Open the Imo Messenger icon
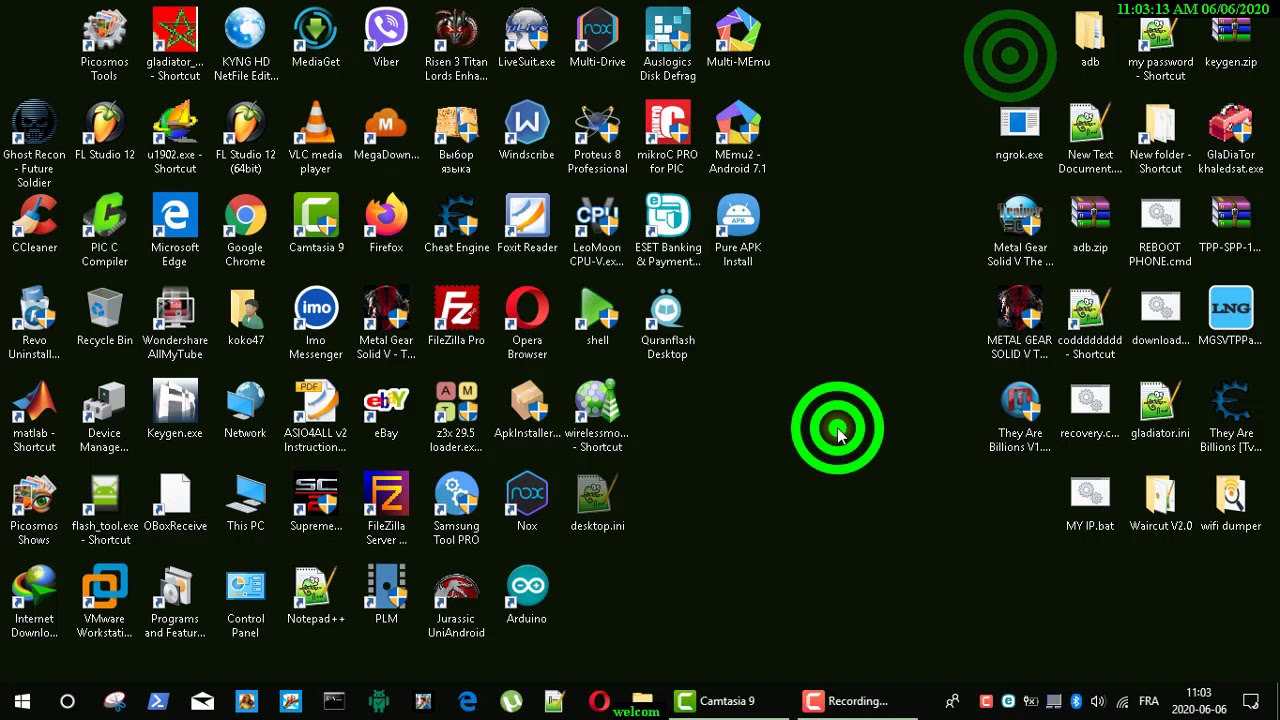Screen dimensions: 1280x720 315,324
